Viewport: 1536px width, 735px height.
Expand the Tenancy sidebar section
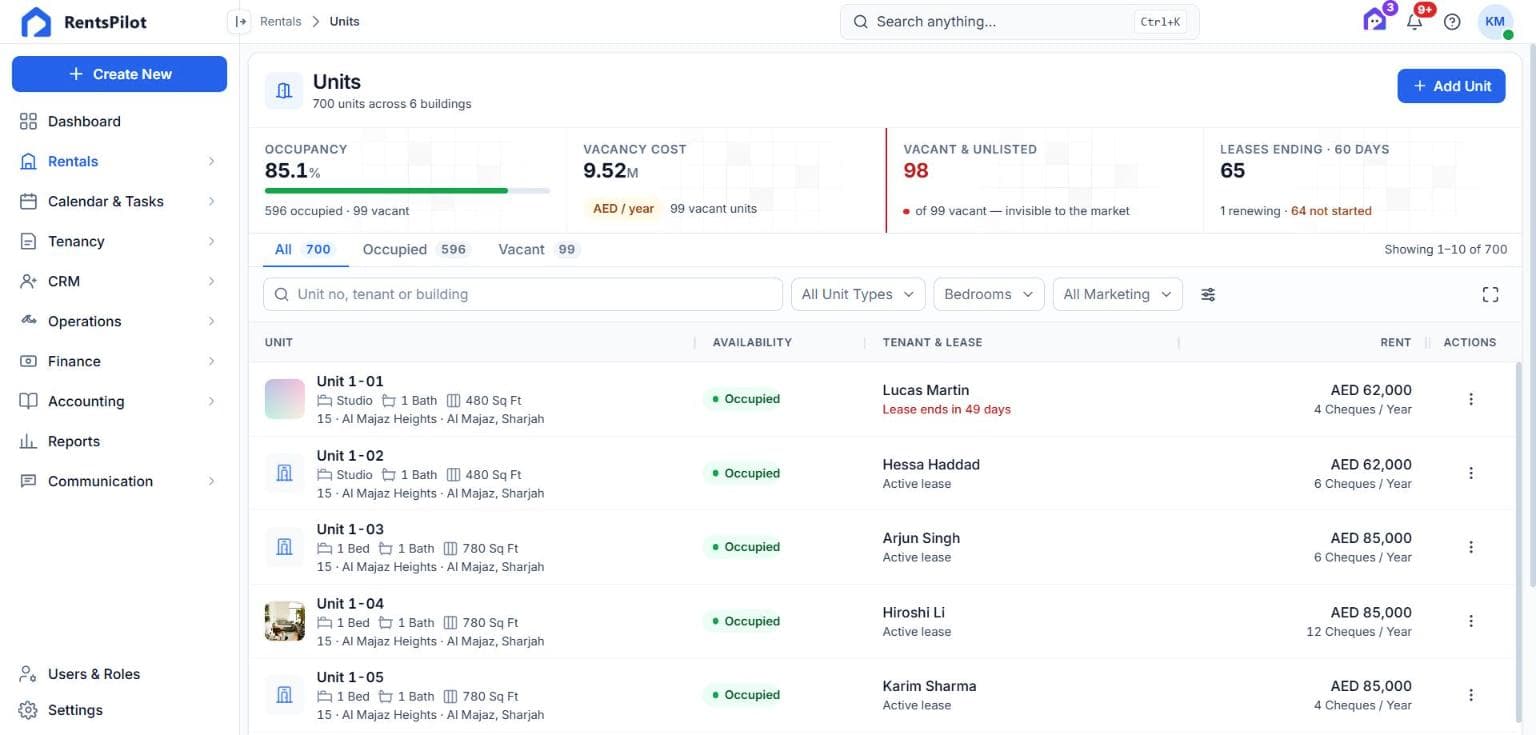pos(119,241)
